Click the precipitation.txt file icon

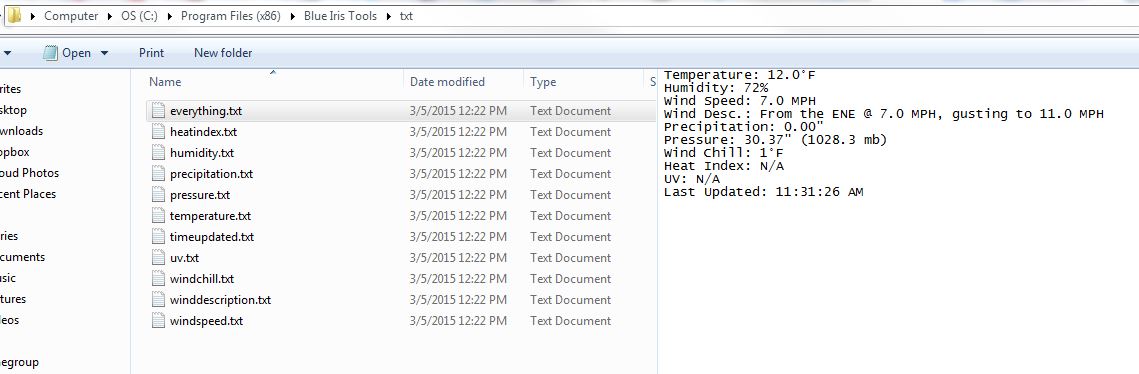pos(158,174)
